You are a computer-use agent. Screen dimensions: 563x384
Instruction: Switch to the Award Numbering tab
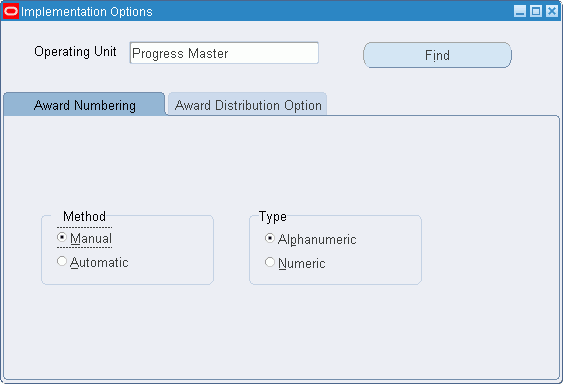84,105
